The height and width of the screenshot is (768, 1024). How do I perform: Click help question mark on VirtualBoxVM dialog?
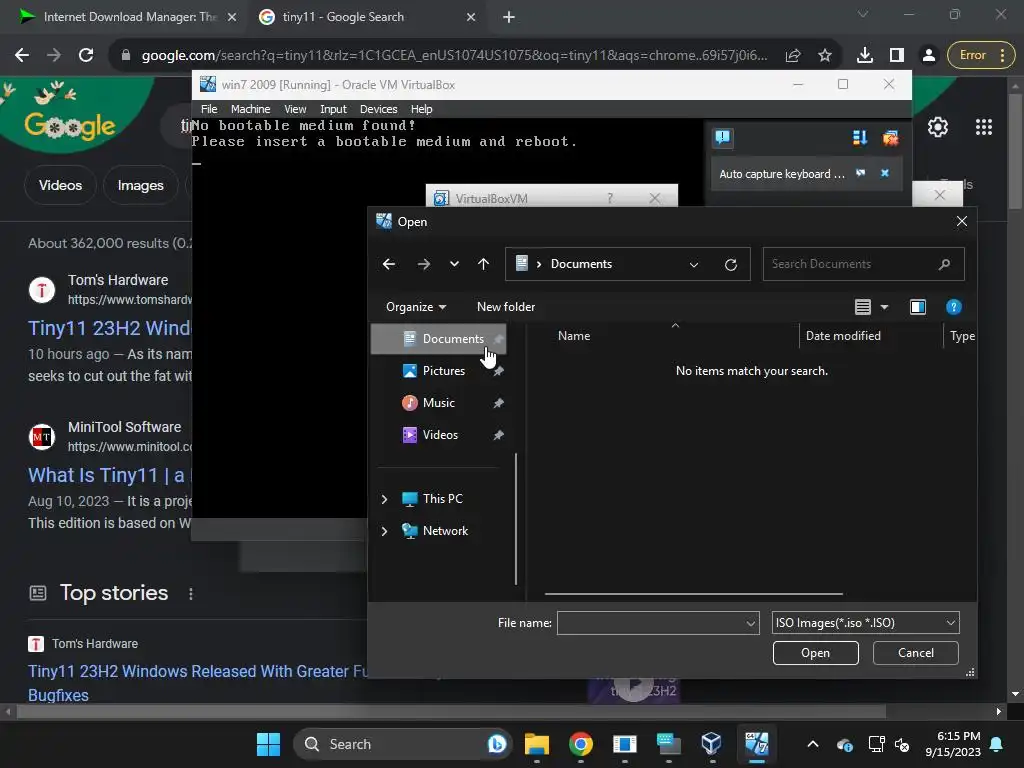coord(610,198)
